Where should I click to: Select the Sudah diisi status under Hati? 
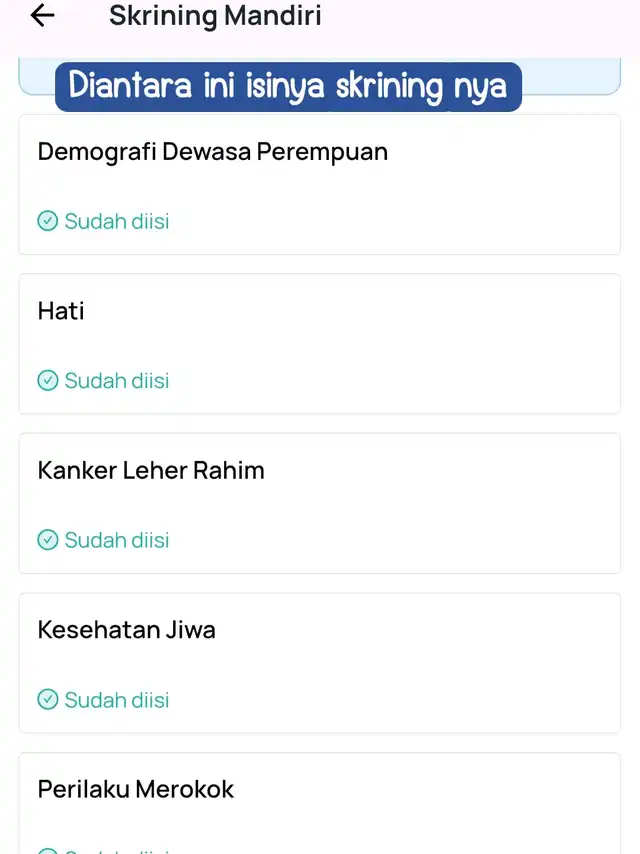coord(117,381)
